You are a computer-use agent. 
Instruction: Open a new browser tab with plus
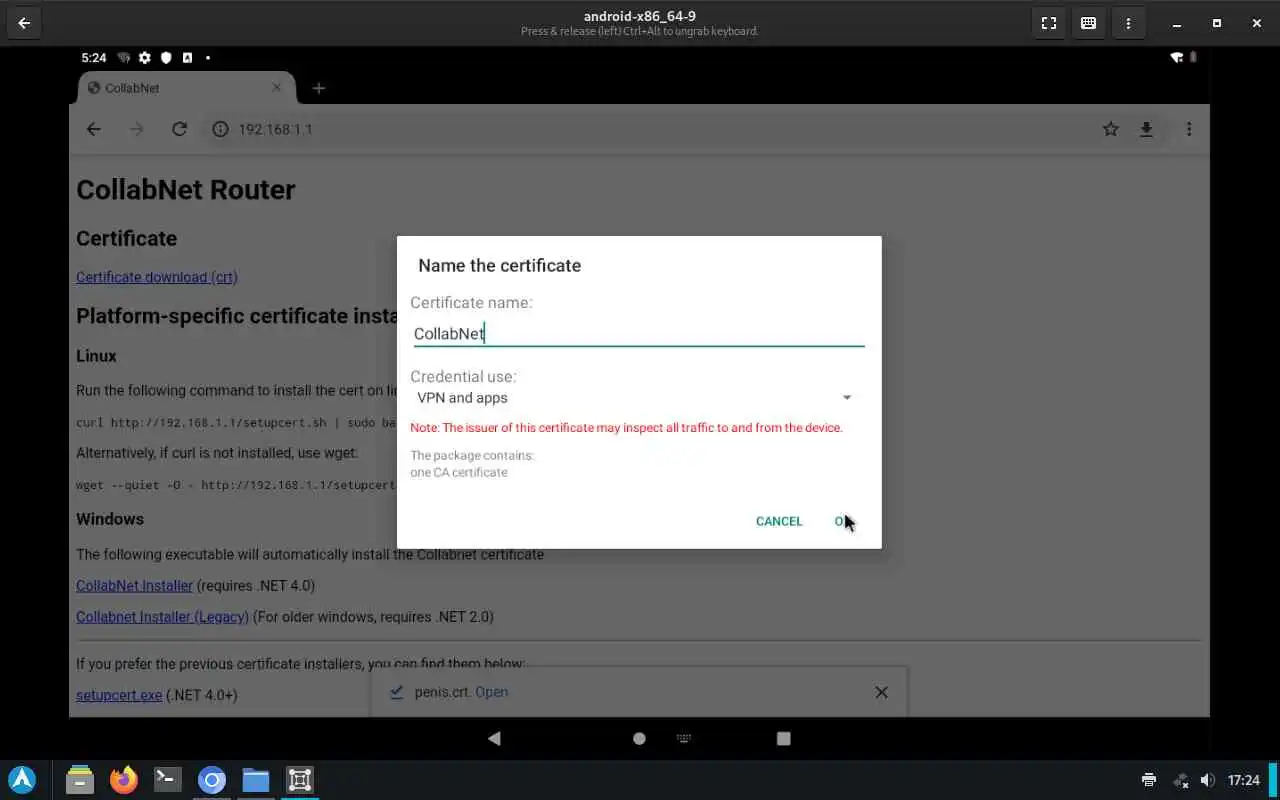point(319,88)
